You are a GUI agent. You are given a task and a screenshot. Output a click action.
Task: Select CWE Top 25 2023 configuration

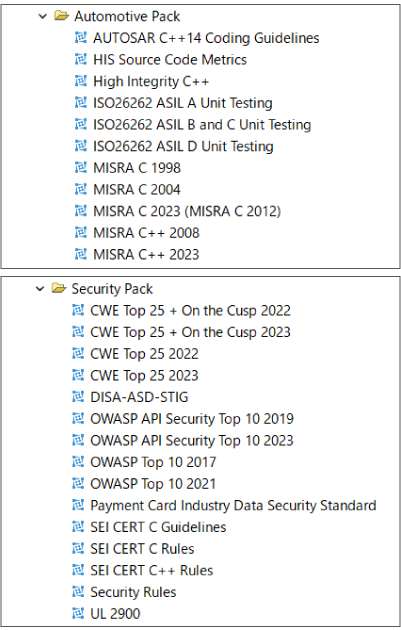click(144, 376)
